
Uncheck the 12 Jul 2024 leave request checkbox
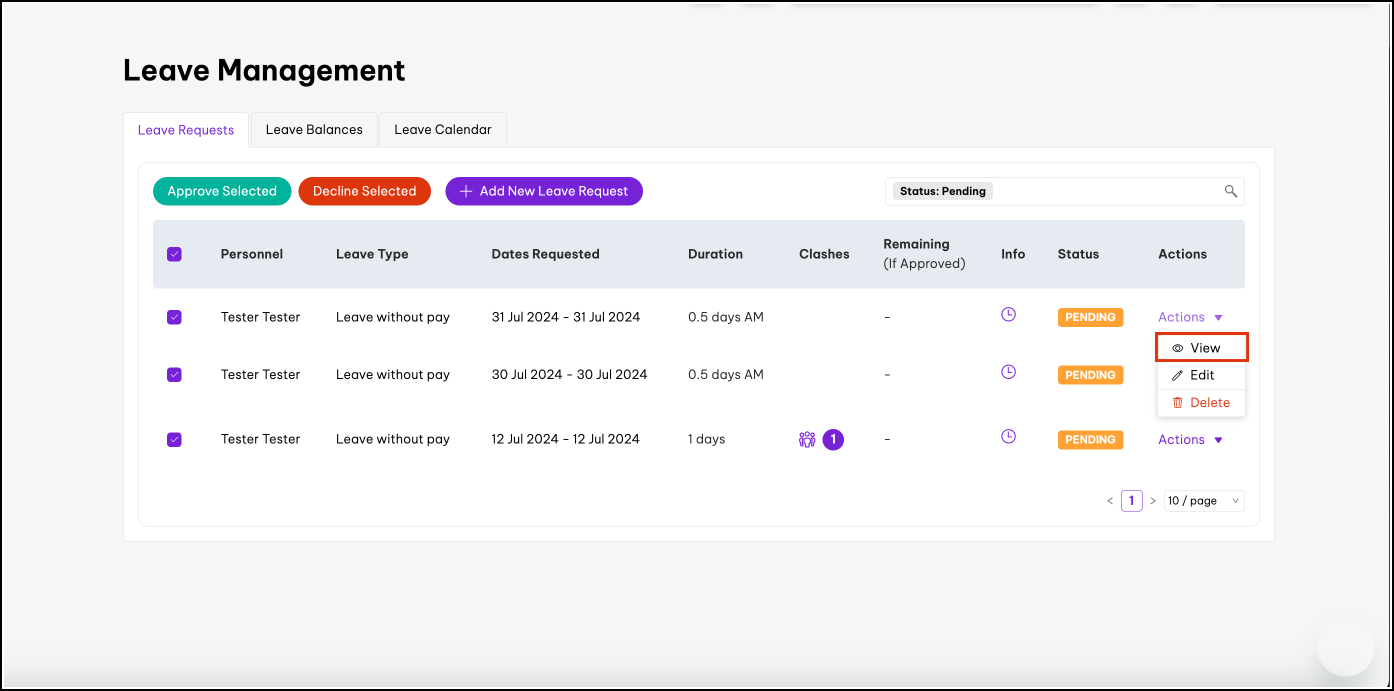tap(174, 439)
